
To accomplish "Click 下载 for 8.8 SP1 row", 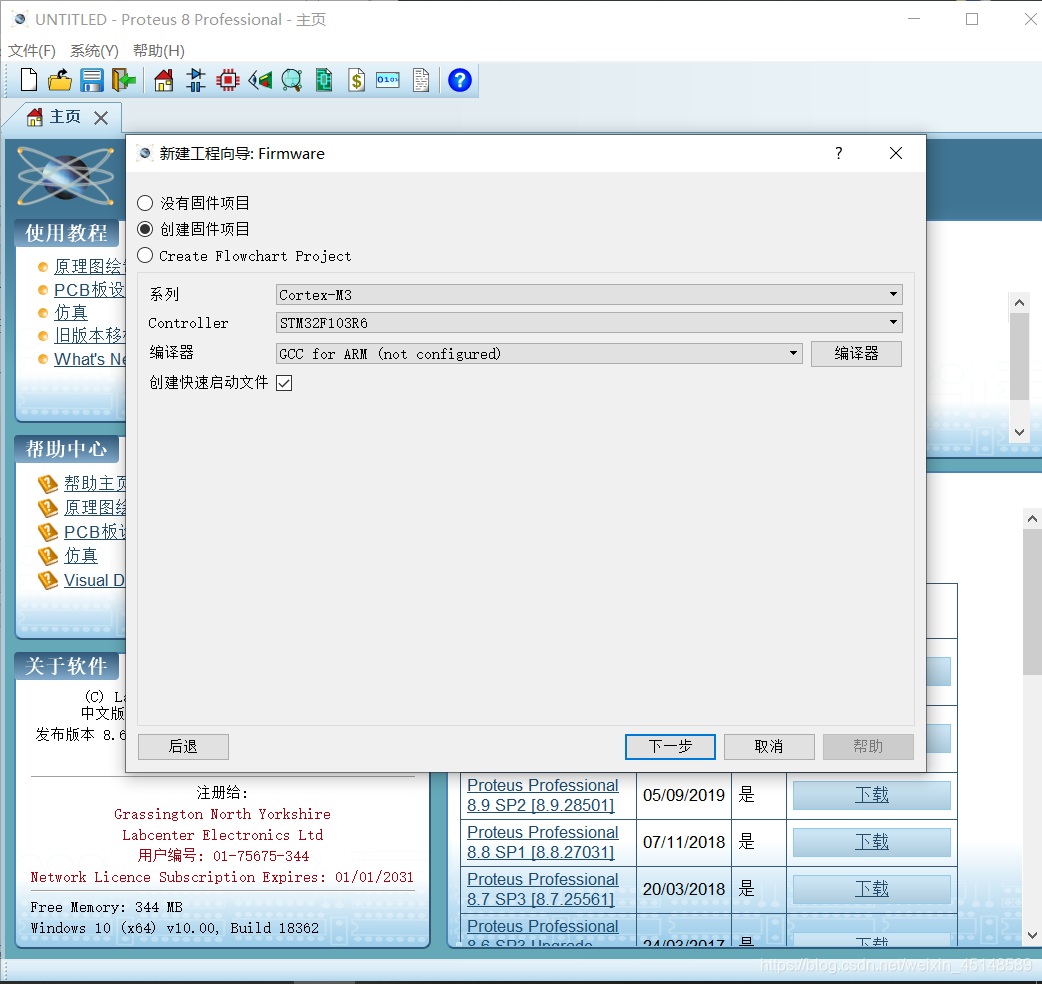I will pos(871,842).
